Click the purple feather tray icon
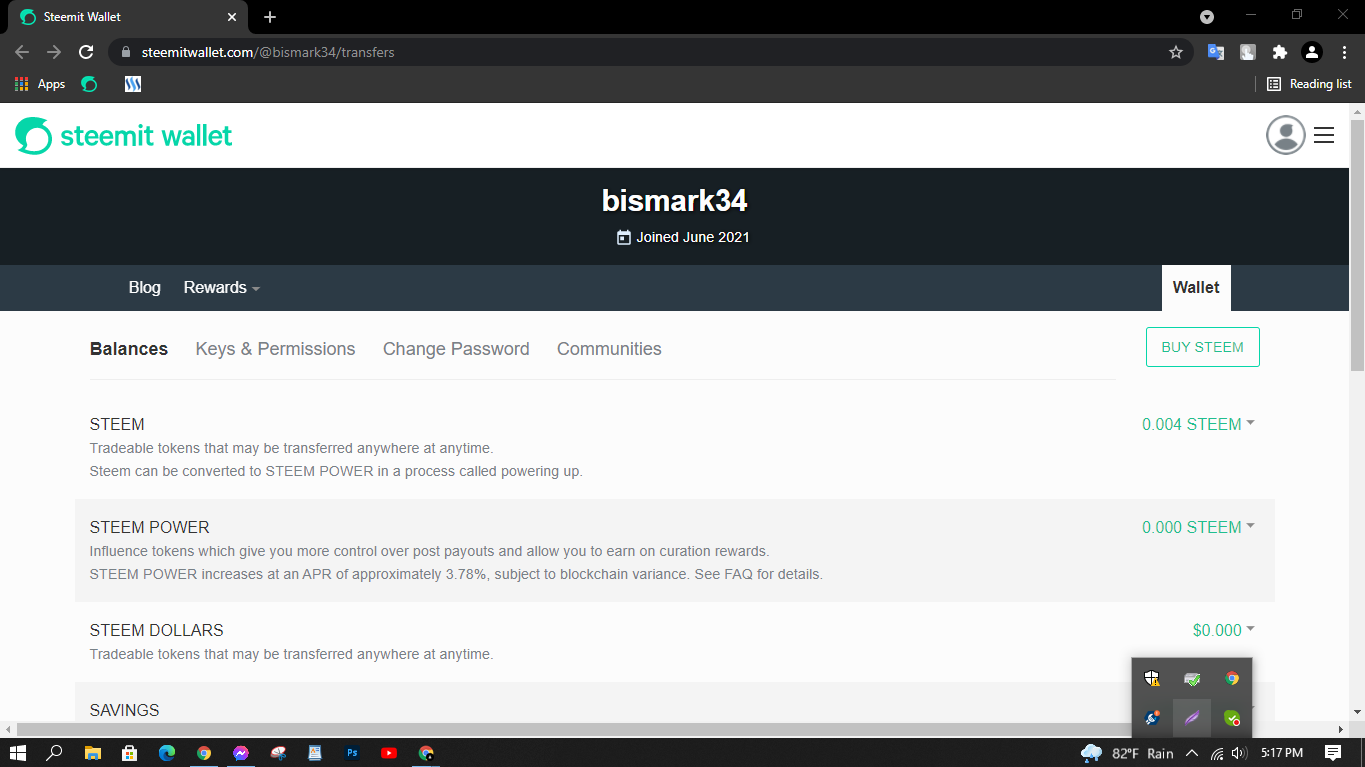This screenshot has height=767, width=1365. click(x=1192, y=718)
